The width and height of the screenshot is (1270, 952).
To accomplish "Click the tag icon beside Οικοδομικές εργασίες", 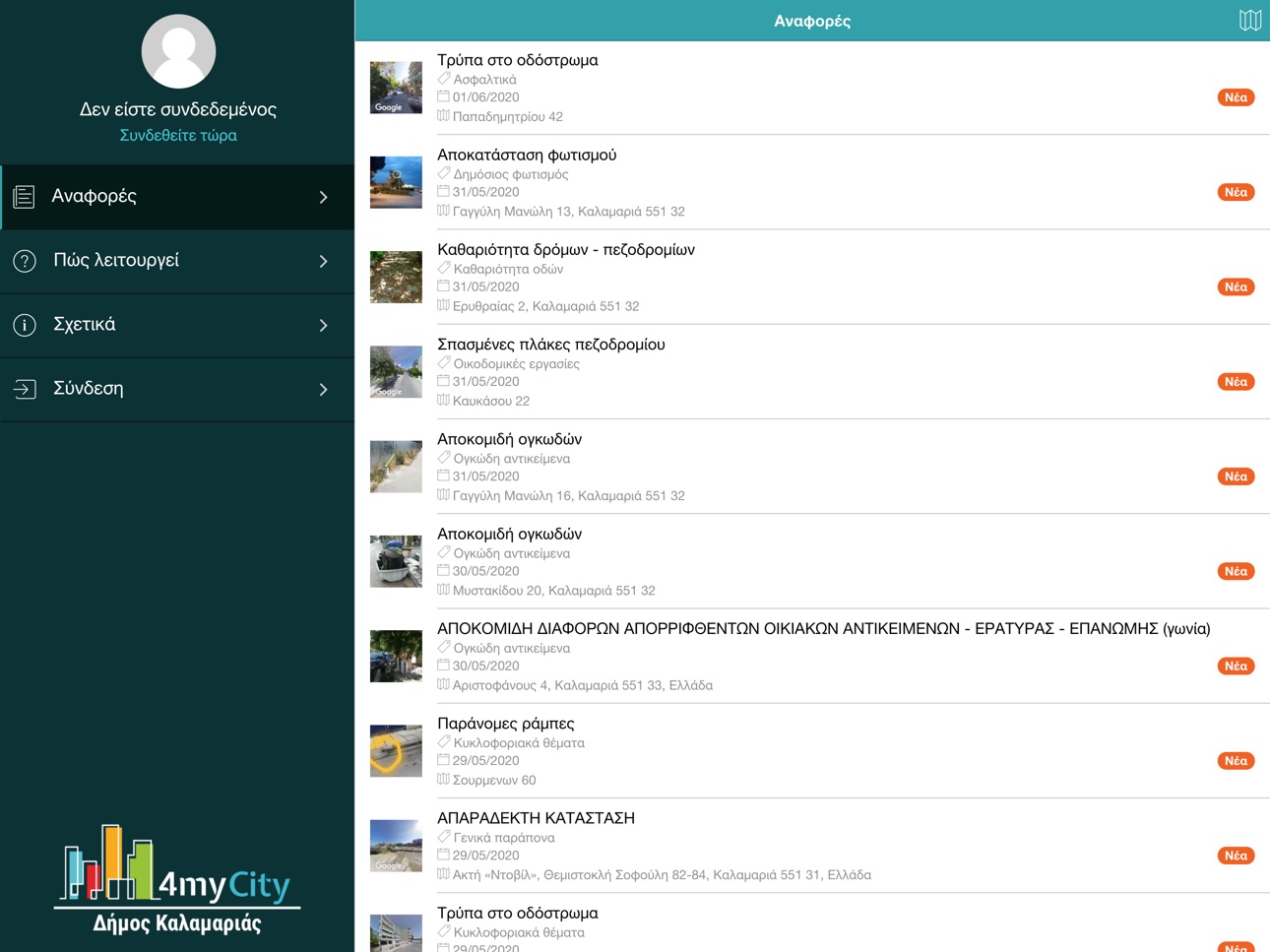I will pyautogui.click(x=444, y=363).
